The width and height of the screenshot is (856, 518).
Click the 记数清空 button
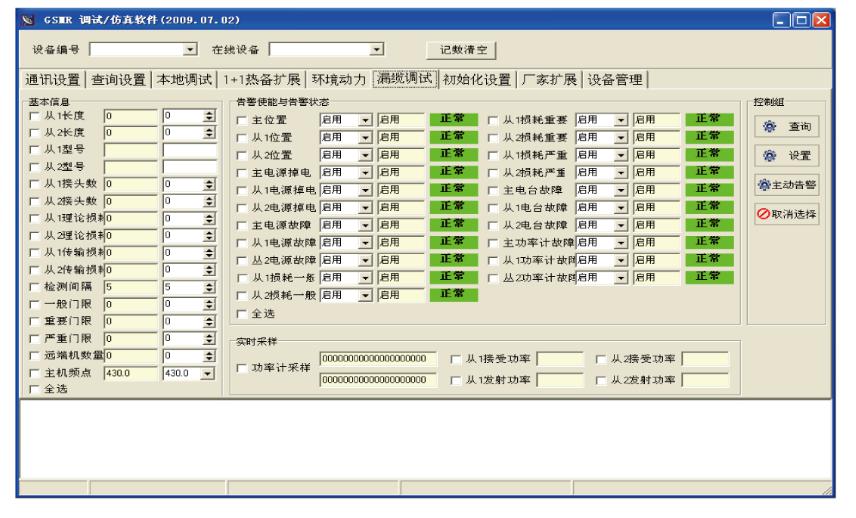462,48
